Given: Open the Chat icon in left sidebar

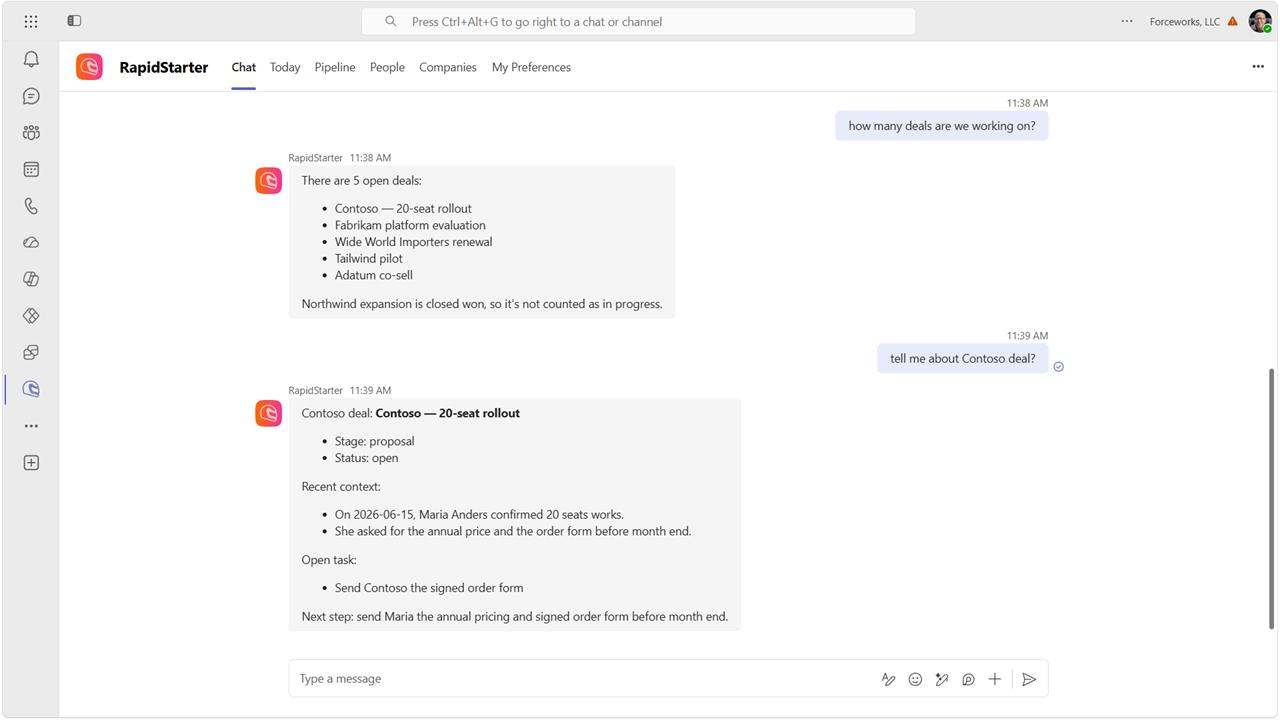Looking at the screenshot, I should point(31,96).
